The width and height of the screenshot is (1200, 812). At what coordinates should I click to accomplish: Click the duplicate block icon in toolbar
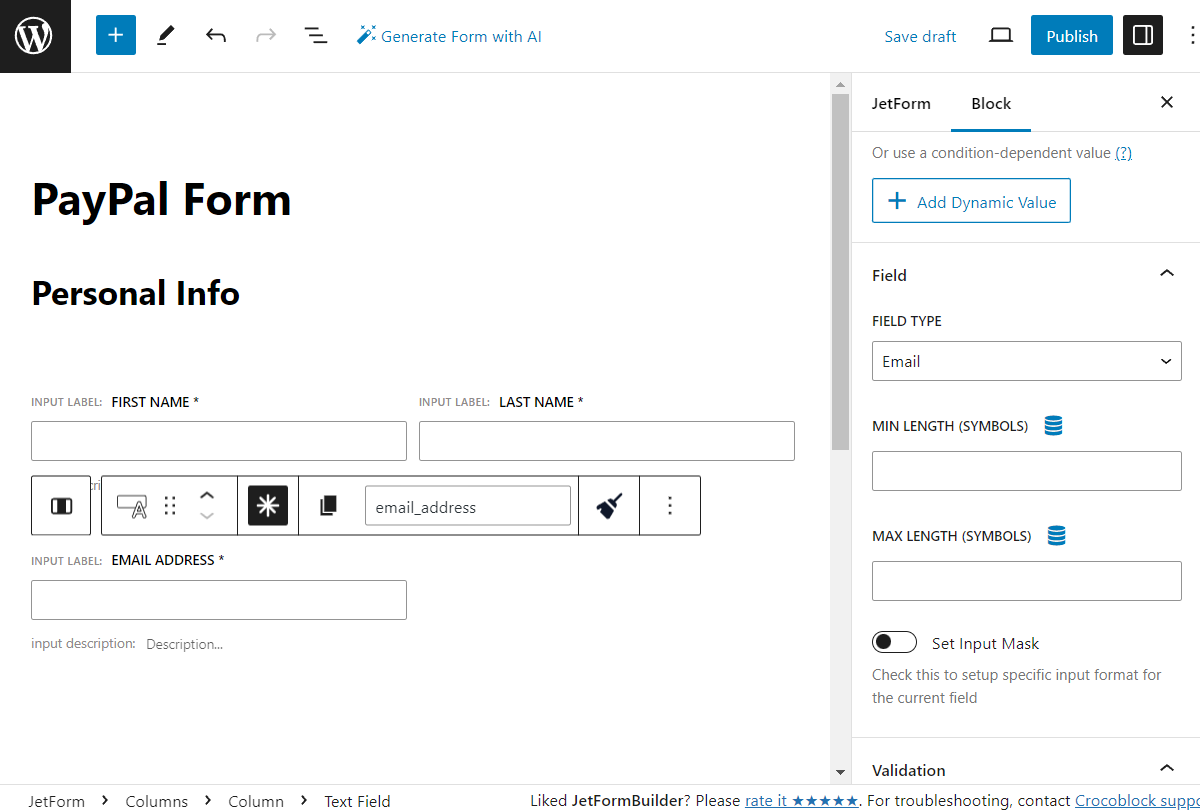click(x=327, y=505)
